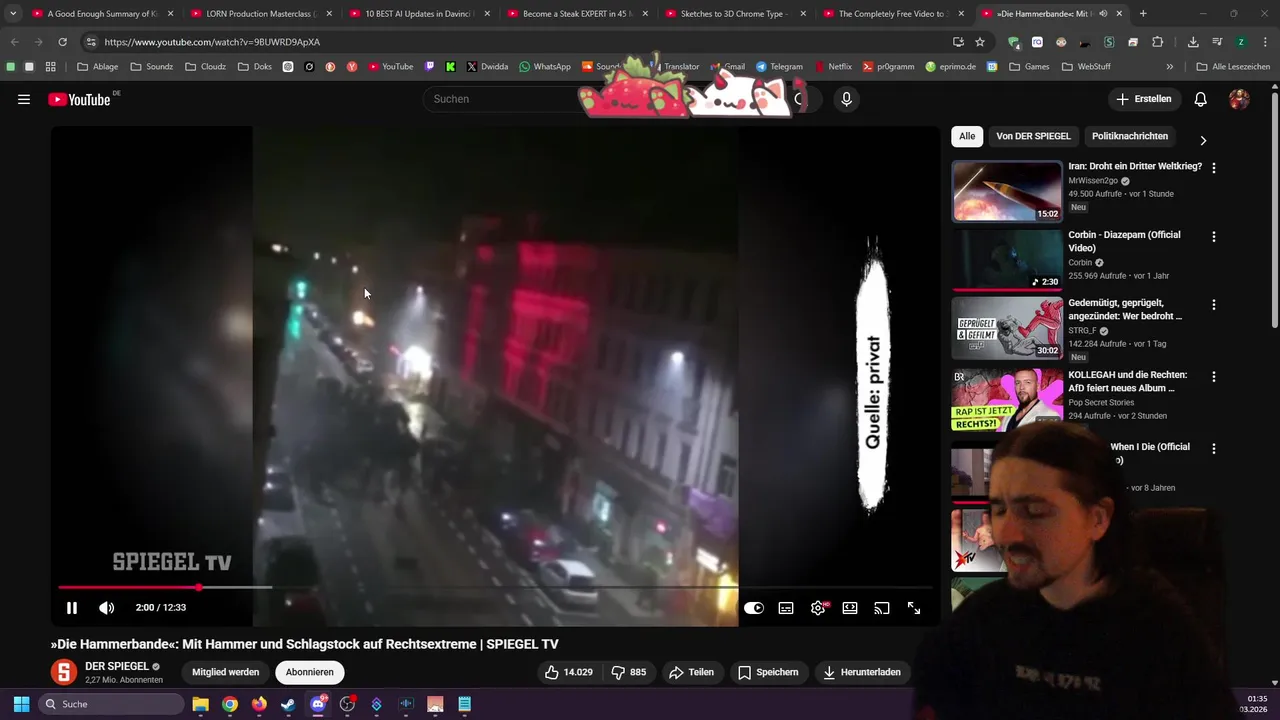Toggle the autoplay switch in the player

[754, 608]
